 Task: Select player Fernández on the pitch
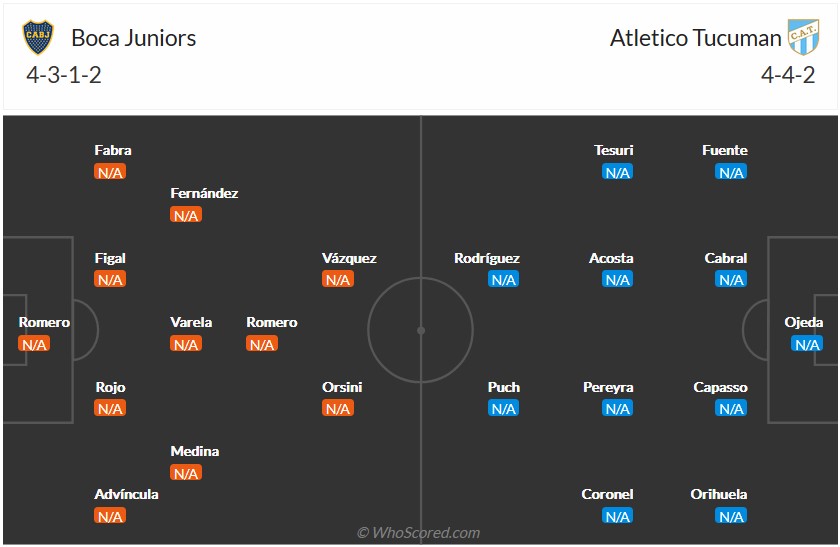(x=204, y=193)
